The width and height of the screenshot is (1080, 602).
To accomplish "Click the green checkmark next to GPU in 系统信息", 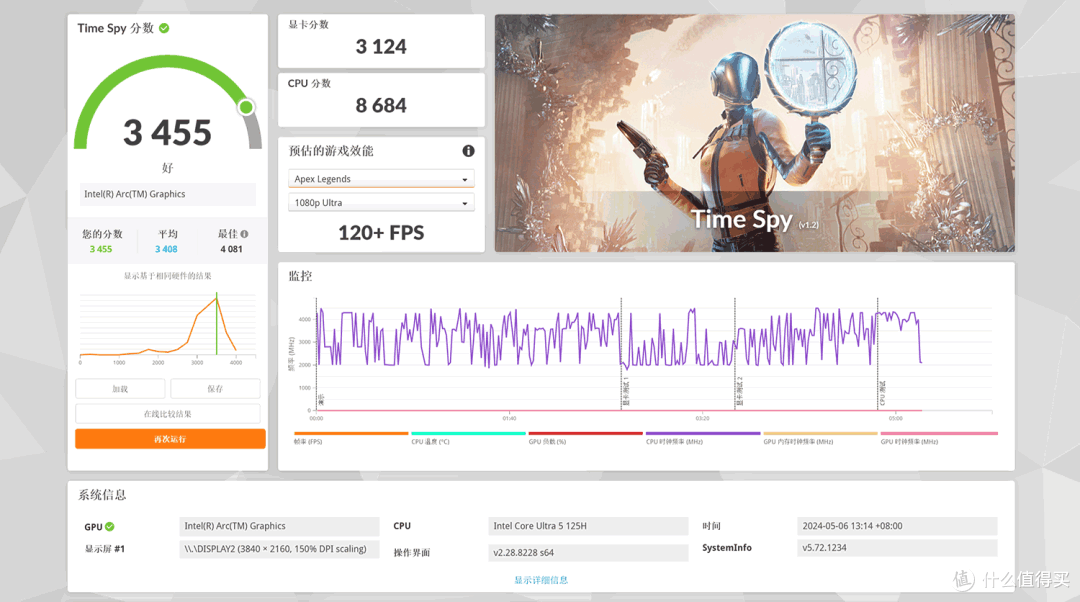I will tap(110, 527).
